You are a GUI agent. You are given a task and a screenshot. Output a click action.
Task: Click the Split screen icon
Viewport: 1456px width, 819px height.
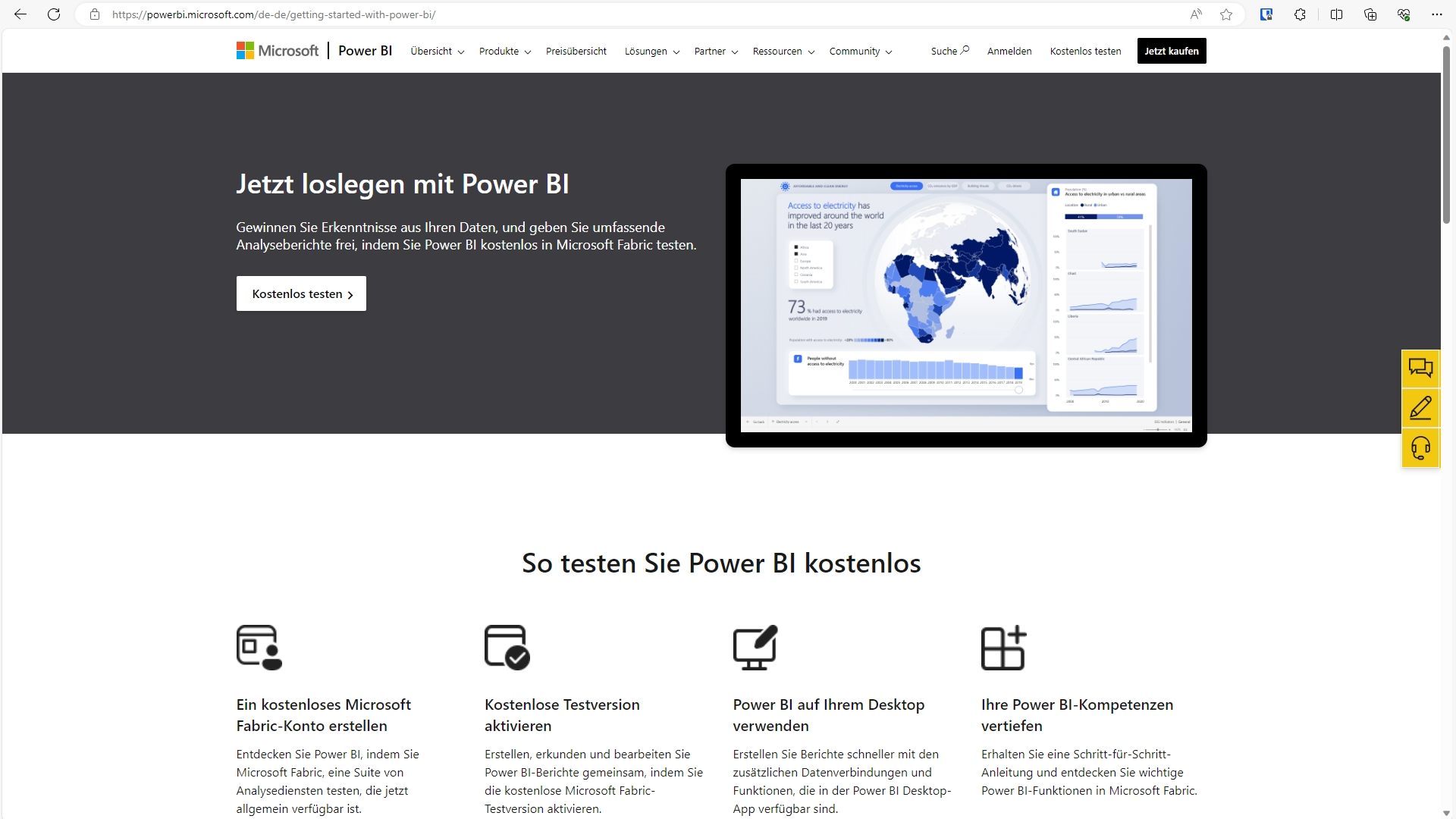(1337, 14)
